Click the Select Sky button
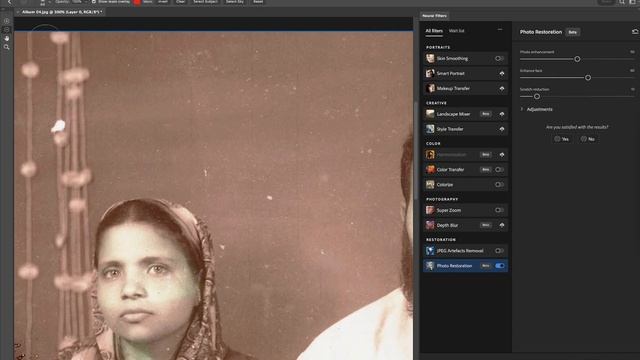The height and width of the screenshot is (360, 640). (x=235, y=2)
